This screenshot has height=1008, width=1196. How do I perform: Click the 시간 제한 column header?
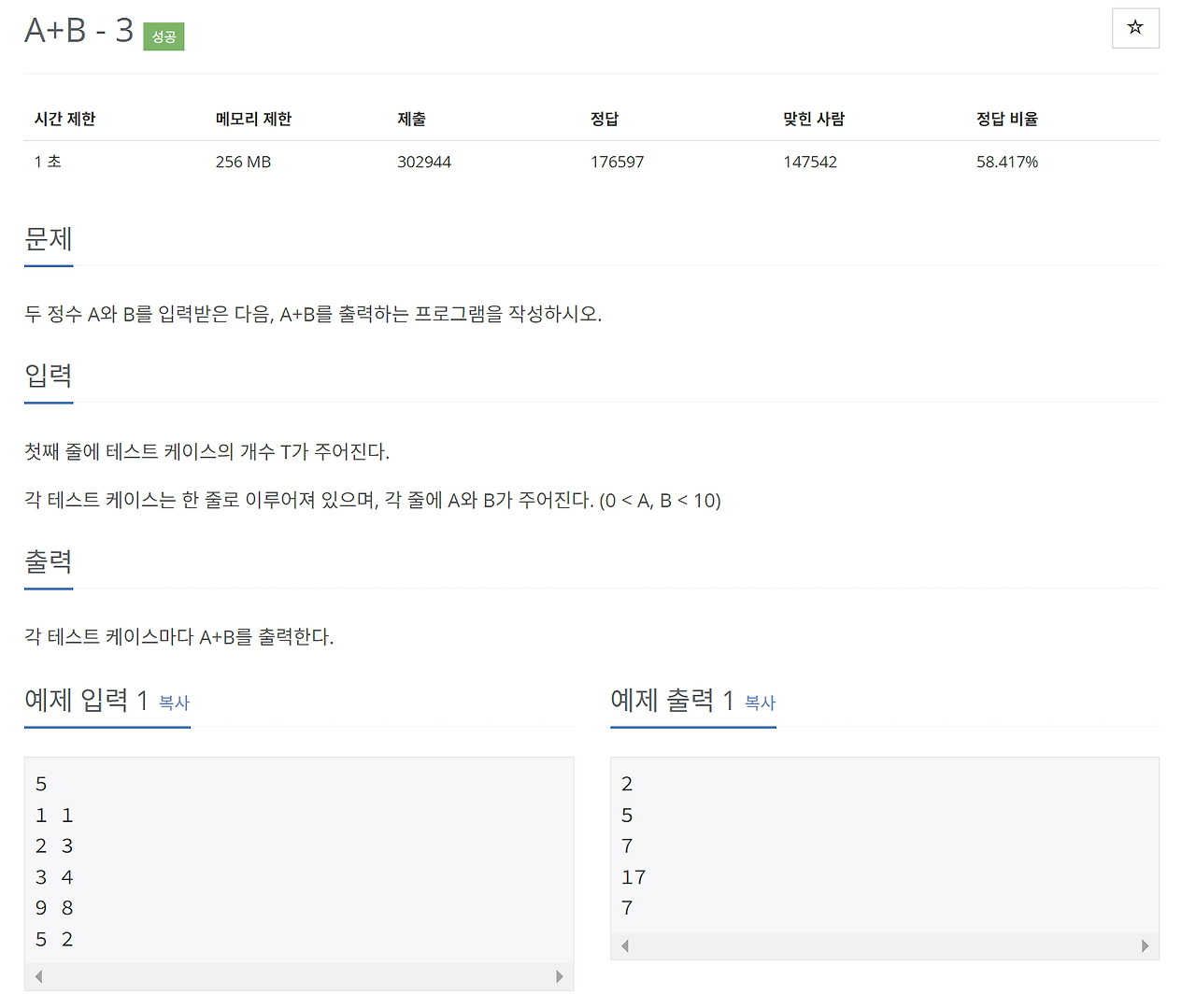(x=64, y=119)
